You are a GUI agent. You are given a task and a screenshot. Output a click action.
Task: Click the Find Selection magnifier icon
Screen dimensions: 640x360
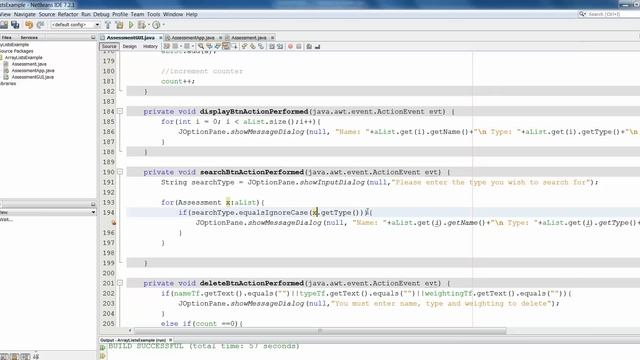[x=201, y=47]
